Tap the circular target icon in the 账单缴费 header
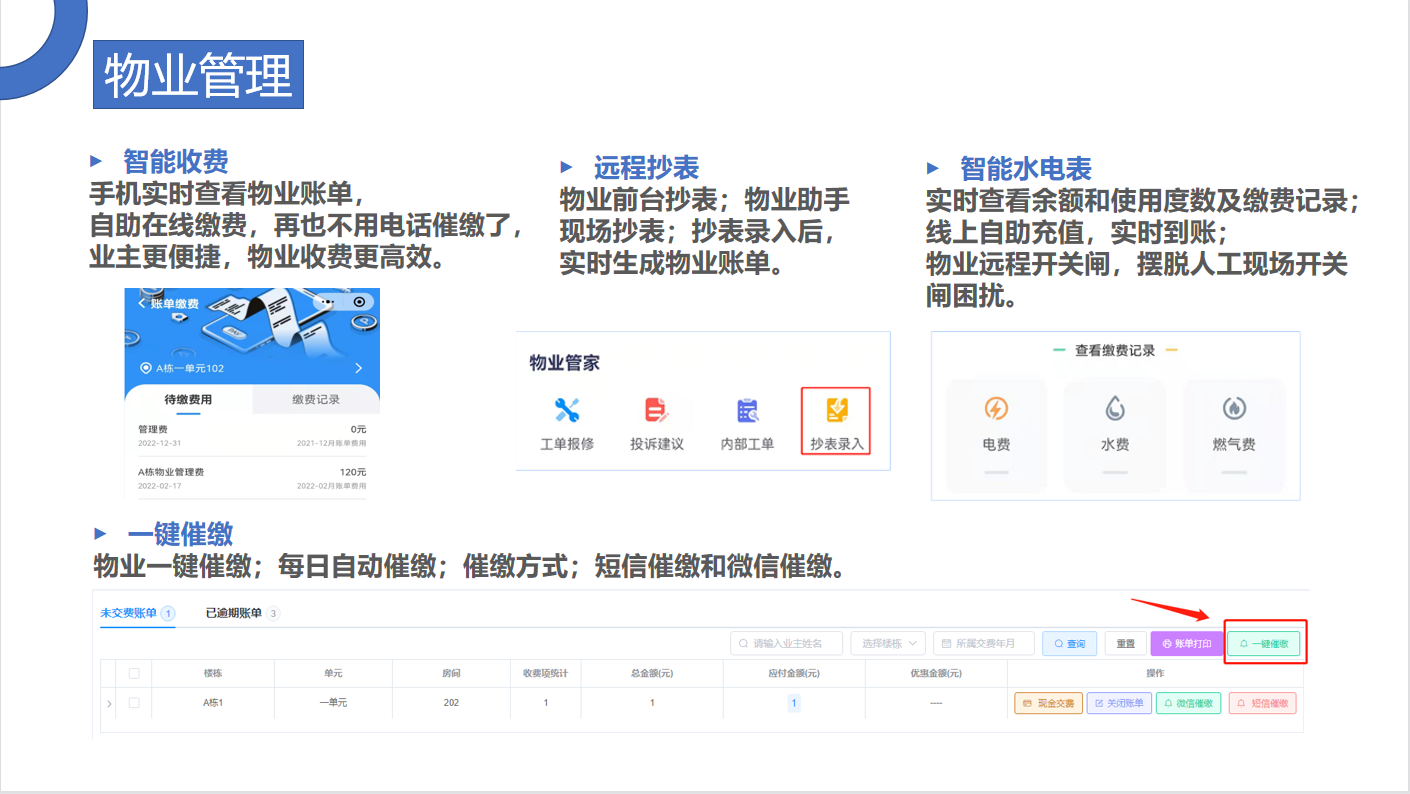This screenshot has height=794, width=1410. 358,302
